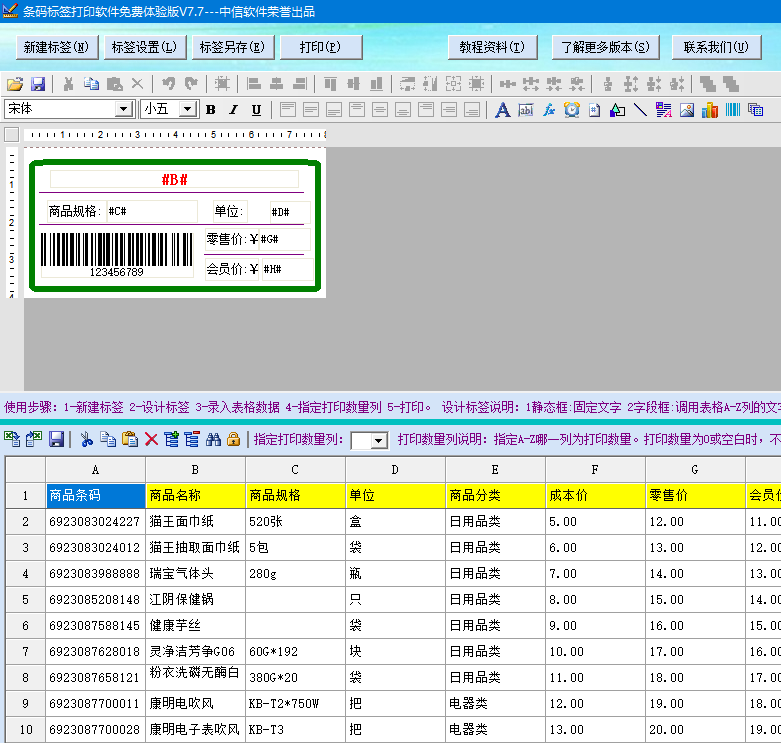
Task: Select the #B# field on label
Action: coord(174,179)
